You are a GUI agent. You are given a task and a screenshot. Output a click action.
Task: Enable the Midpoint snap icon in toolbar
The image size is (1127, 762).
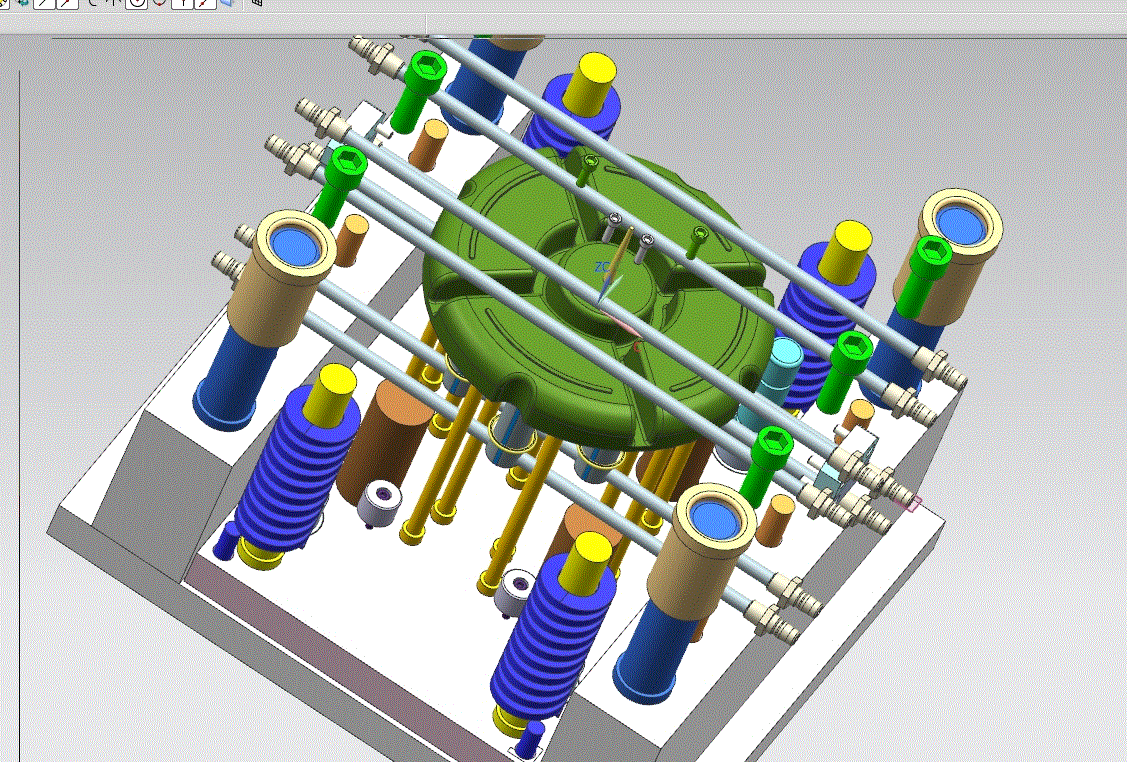pyautogui.click(x=67, y=3)
